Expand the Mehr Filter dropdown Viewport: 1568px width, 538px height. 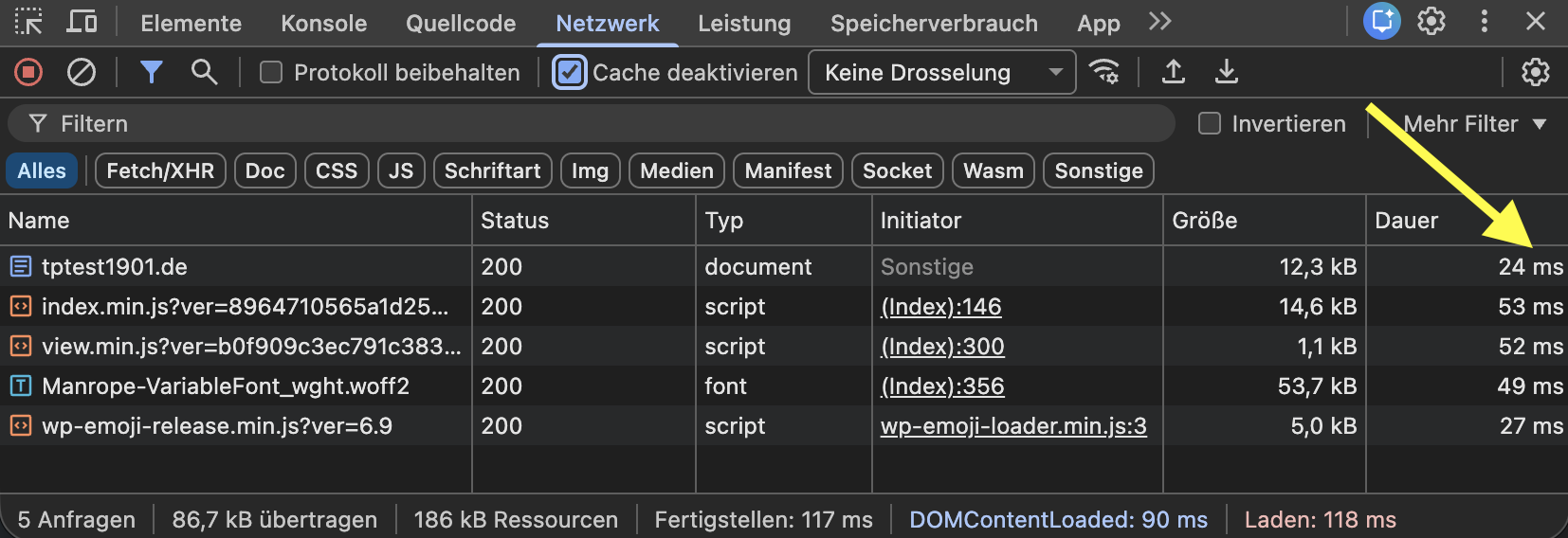(x=1474, y=124)
